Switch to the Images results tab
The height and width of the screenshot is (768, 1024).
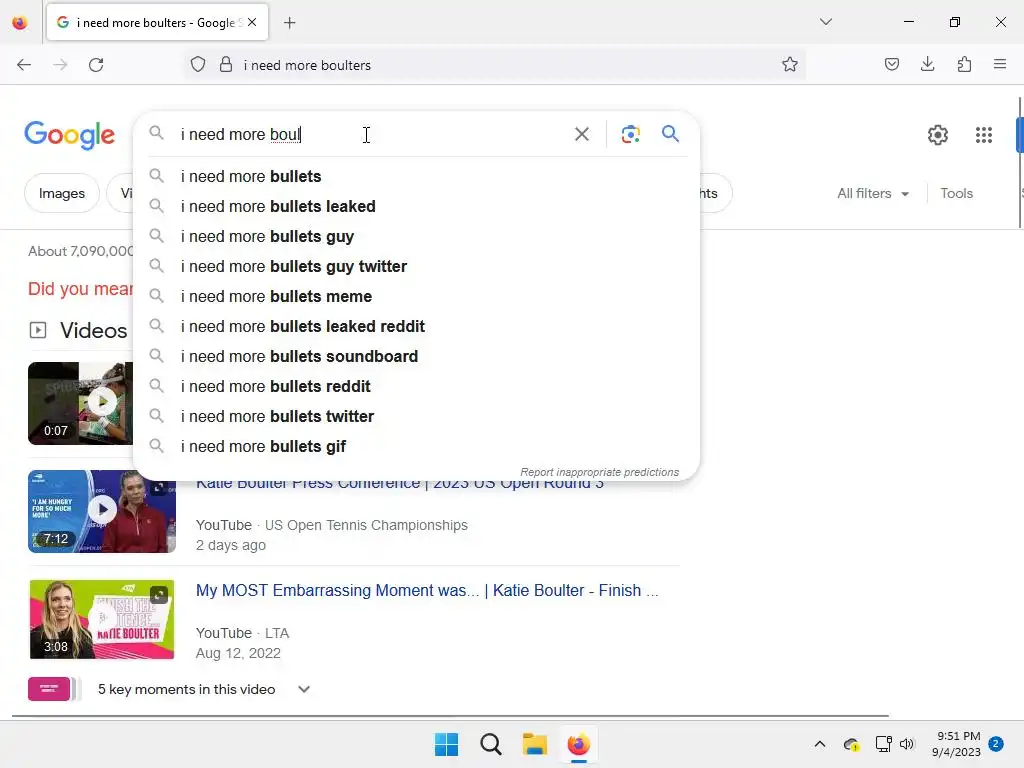61,193
